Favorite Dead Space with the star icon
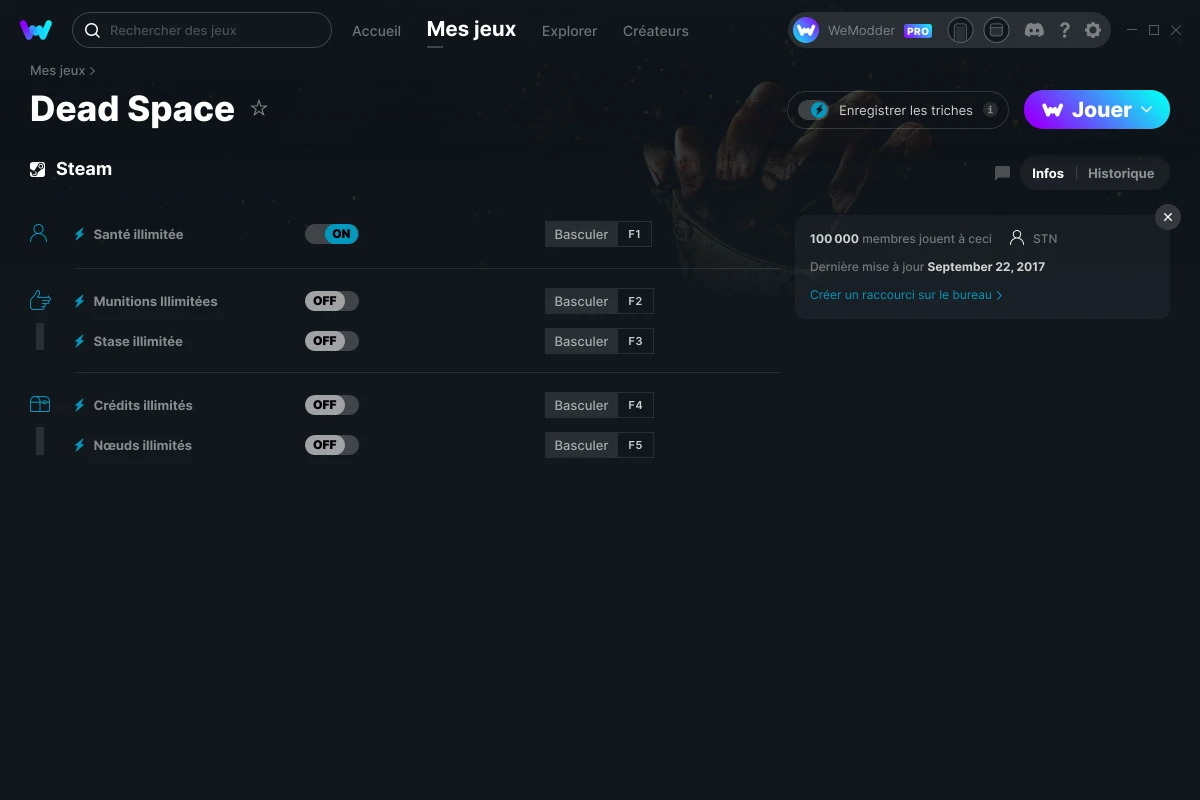Image resolution: width=1200 pixels, height=800 pixels. click(x=259, y=108)
